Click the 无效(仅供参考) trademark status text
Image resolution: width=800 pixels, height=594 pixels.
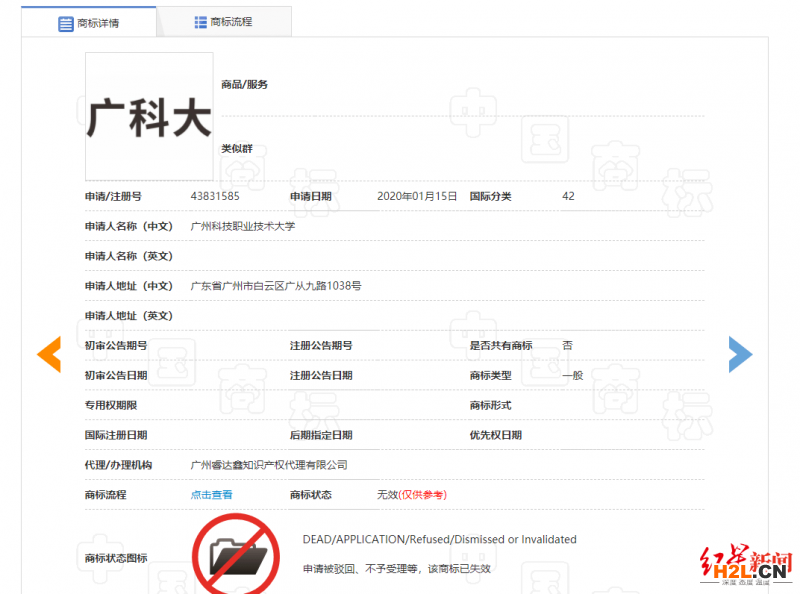411,495
